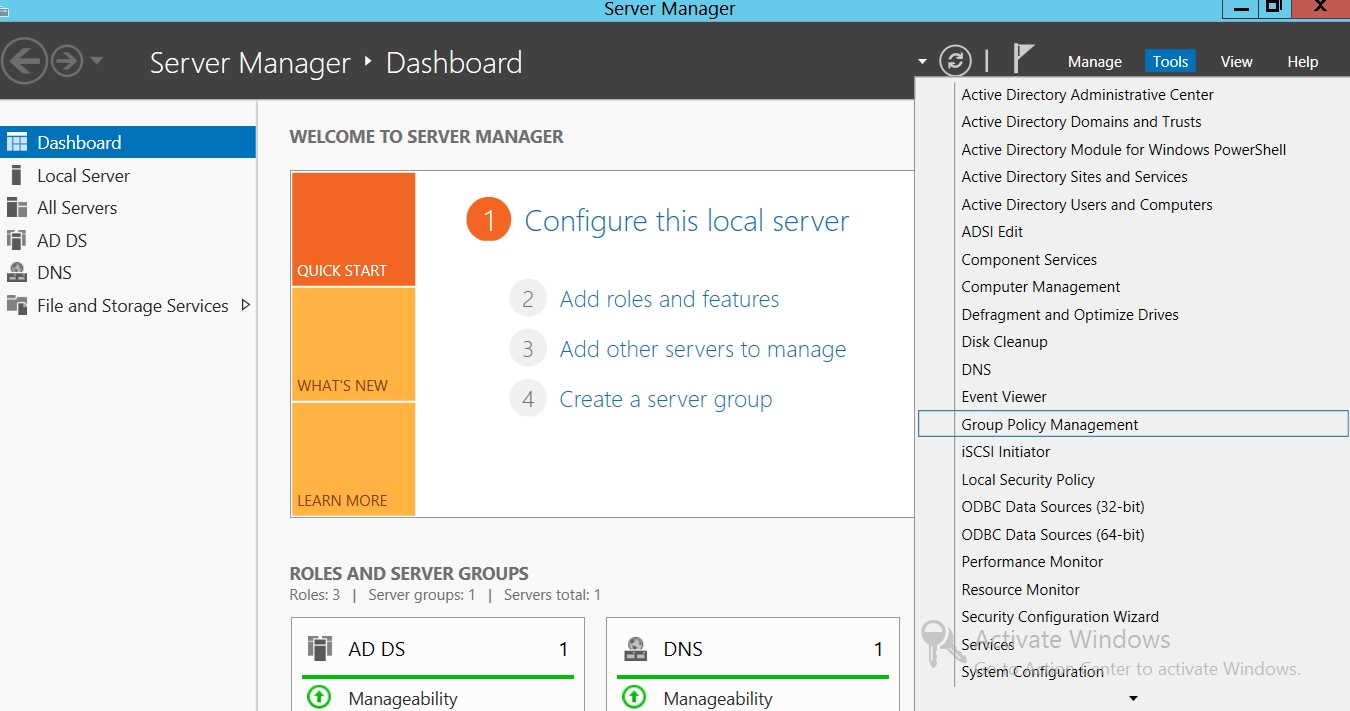
Task: Open the notifications flag icon
Action: click(x=1023, y=59)
